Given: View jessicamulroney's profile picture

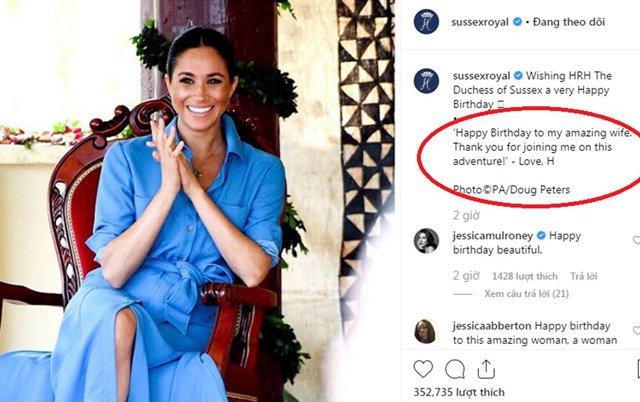Looking at the screenshot, I should (426, 240).
